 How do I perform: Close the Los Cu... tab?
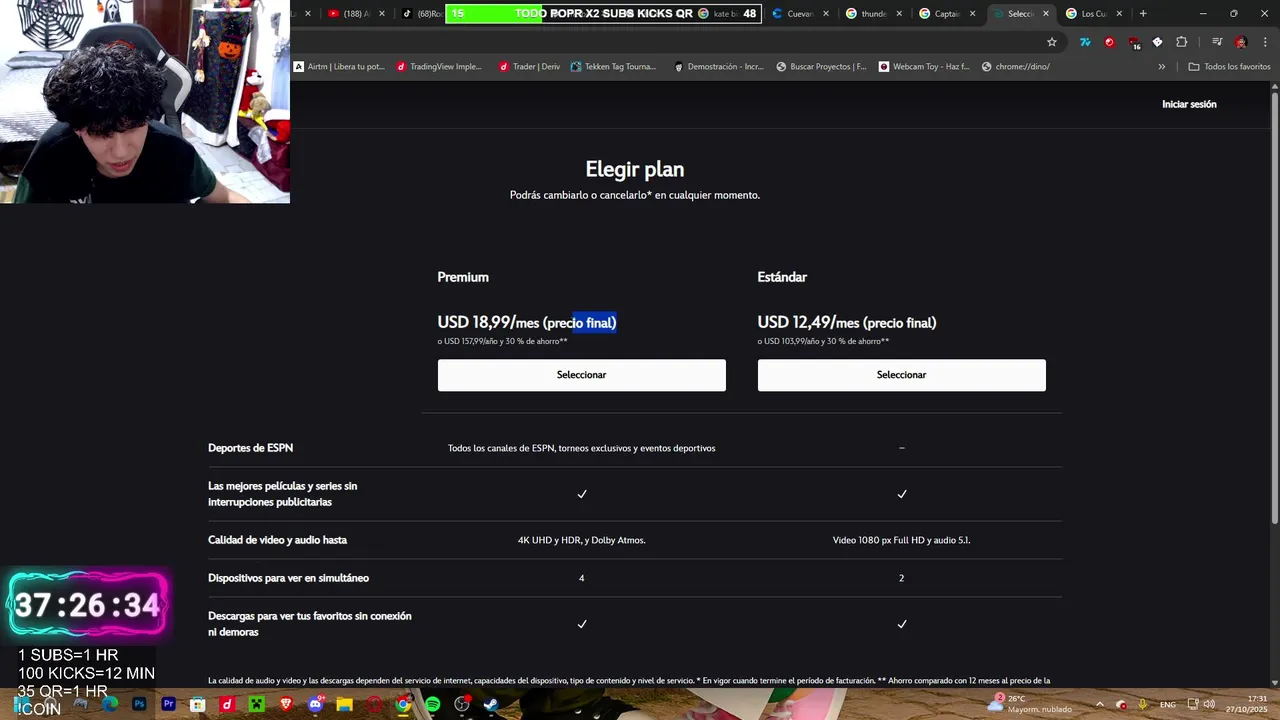tap(1119, 13)
